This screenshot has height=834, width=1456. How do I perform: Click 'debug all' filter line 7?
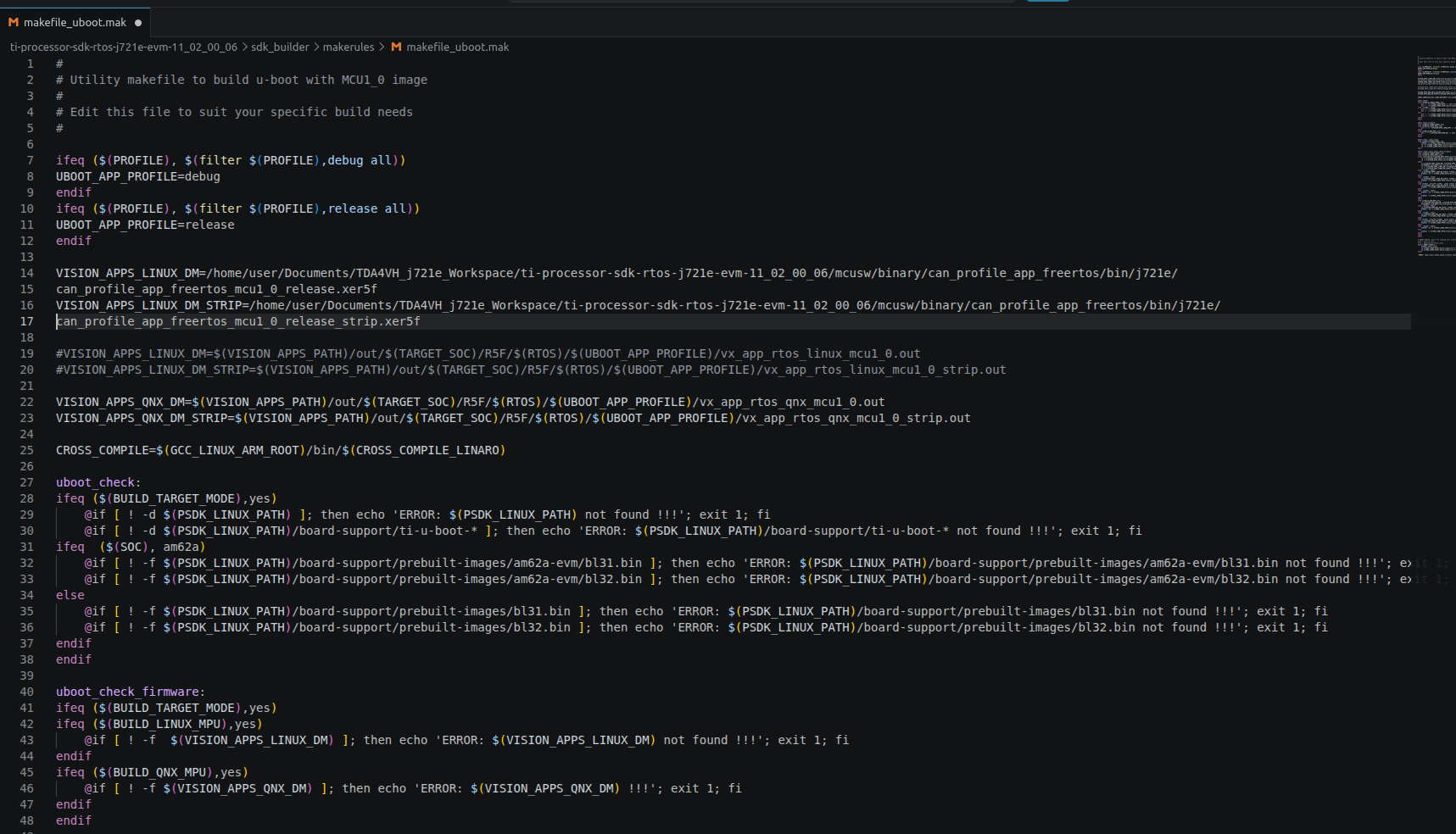[231, 161]
